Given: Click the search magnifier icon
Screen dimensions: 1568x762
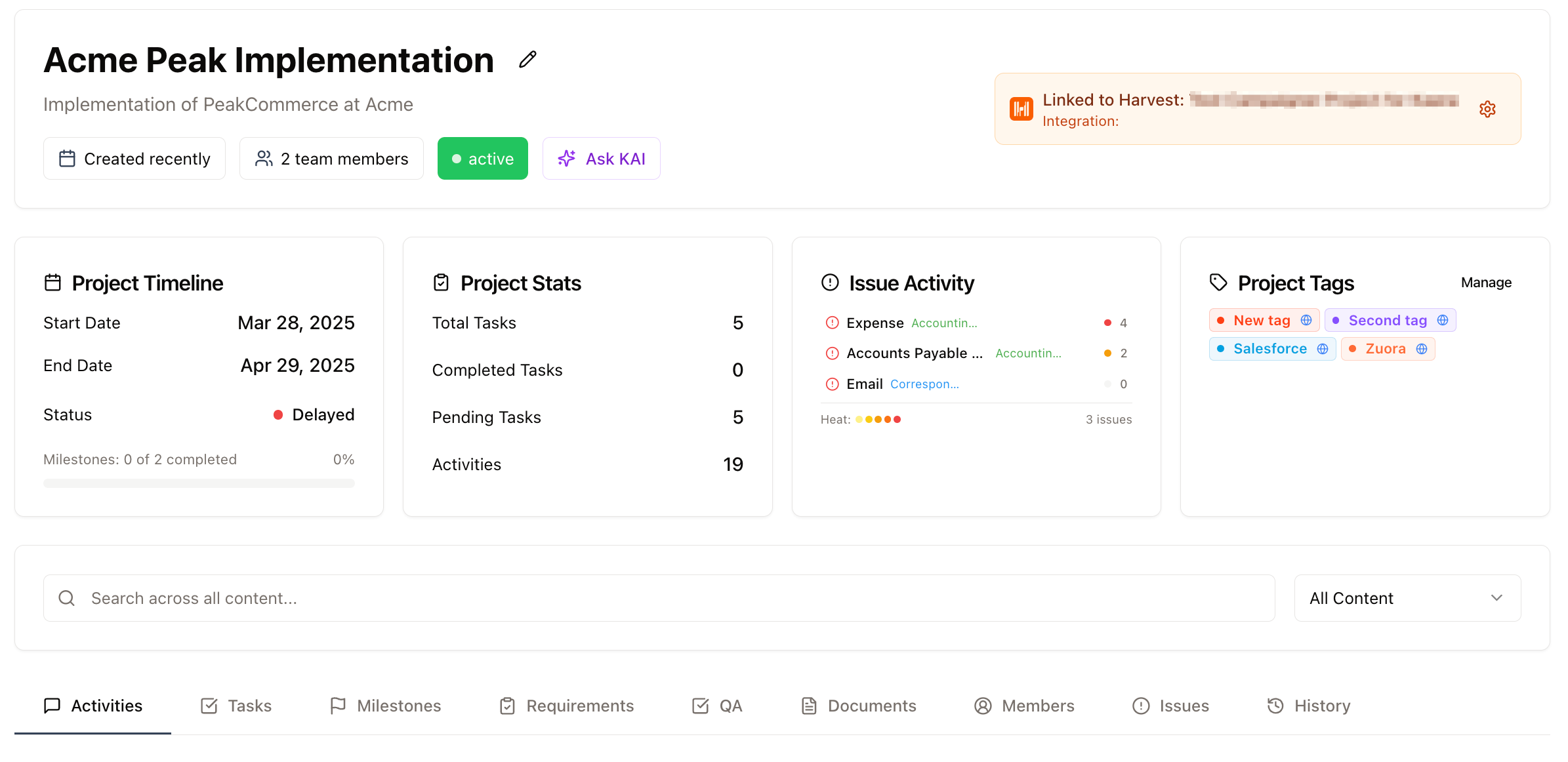Looking at the screenshot, I should [x=67, y=598].
